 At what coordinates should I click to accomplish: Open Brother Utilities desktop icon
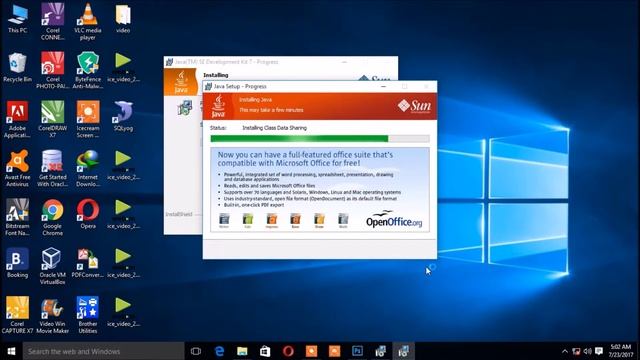88,315
